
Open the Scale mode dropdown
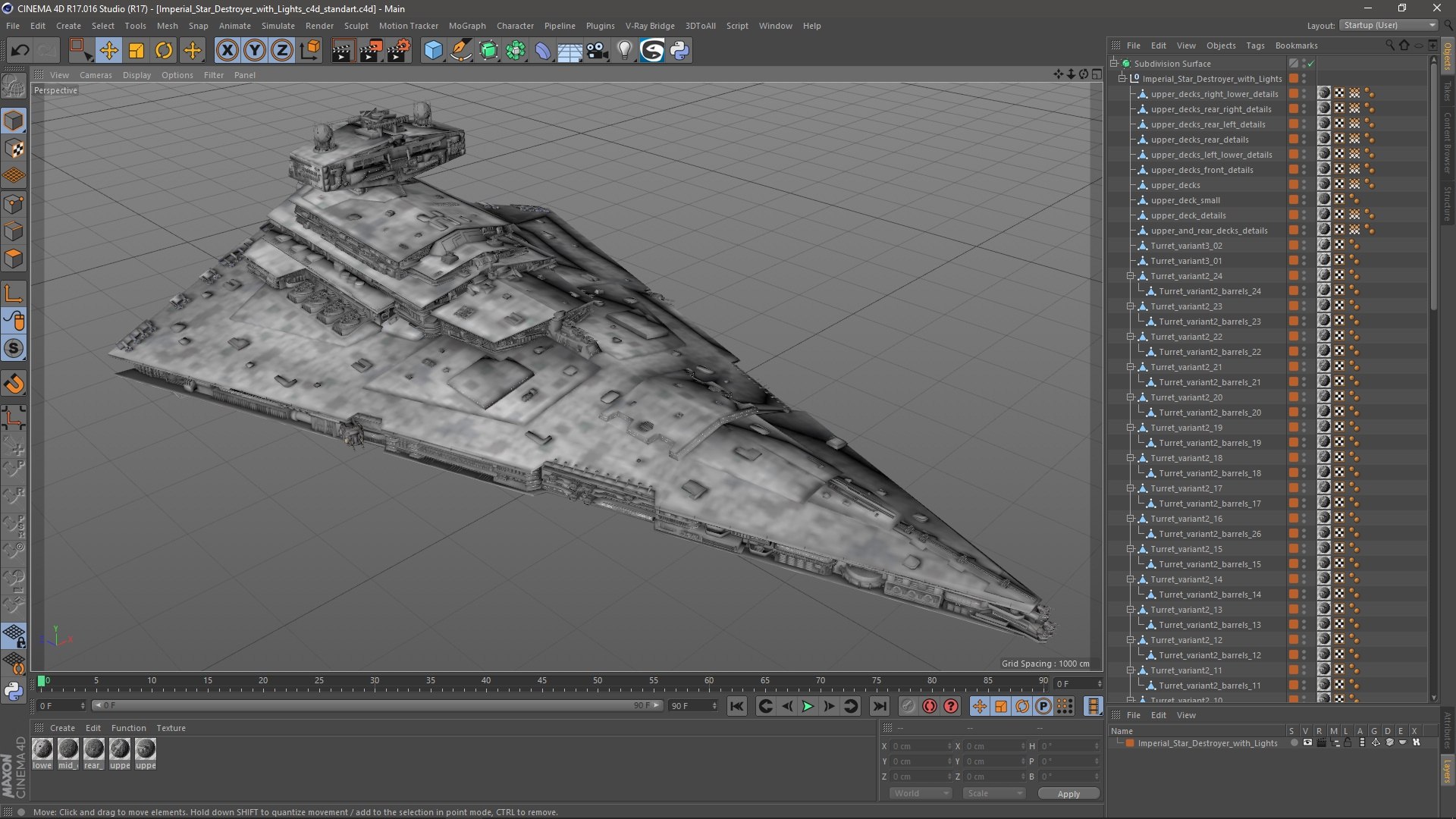coord(993,793)
